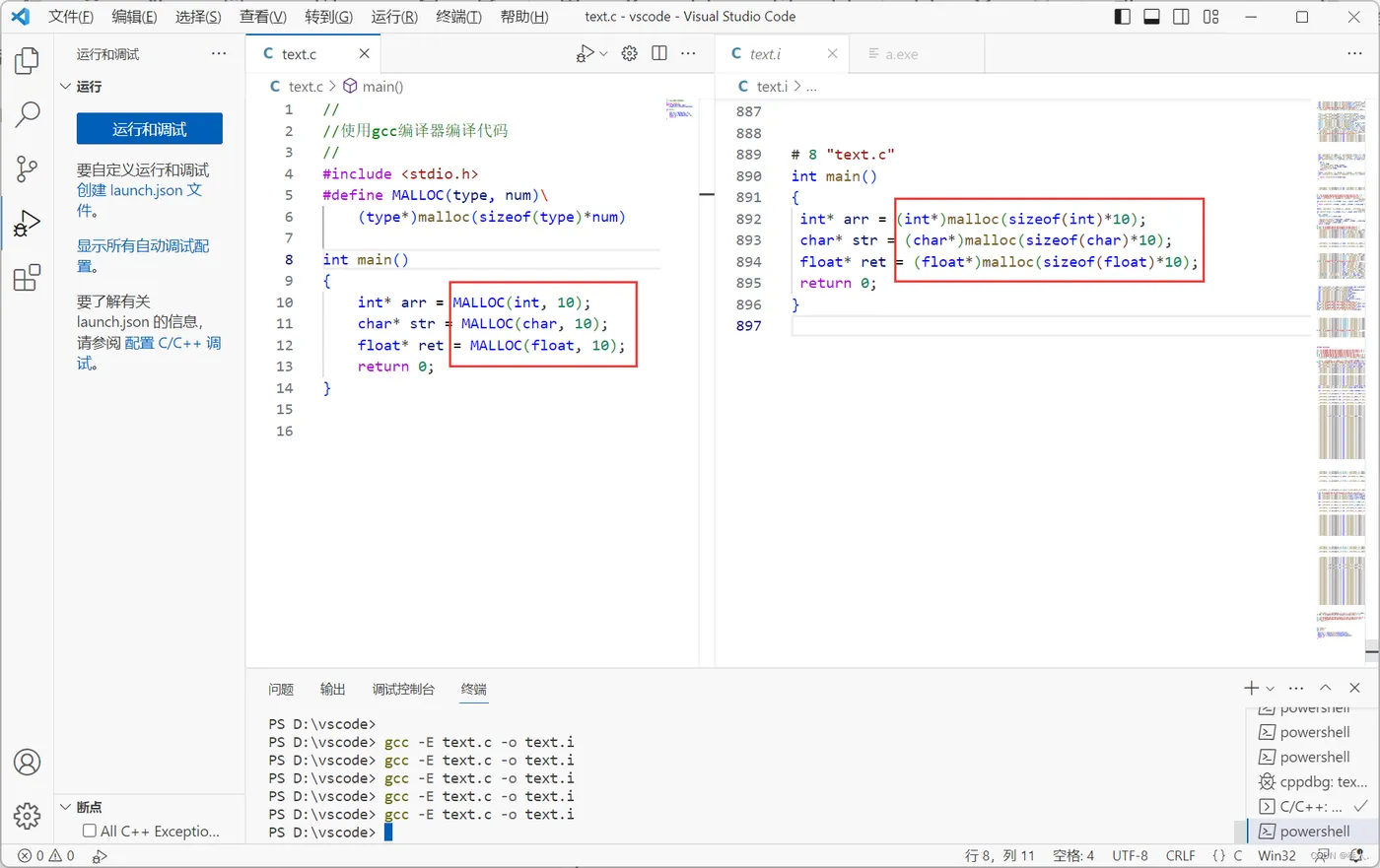Collapse the 运行 section
This screenshot has width=1380, height=868.
pos(66,87)
